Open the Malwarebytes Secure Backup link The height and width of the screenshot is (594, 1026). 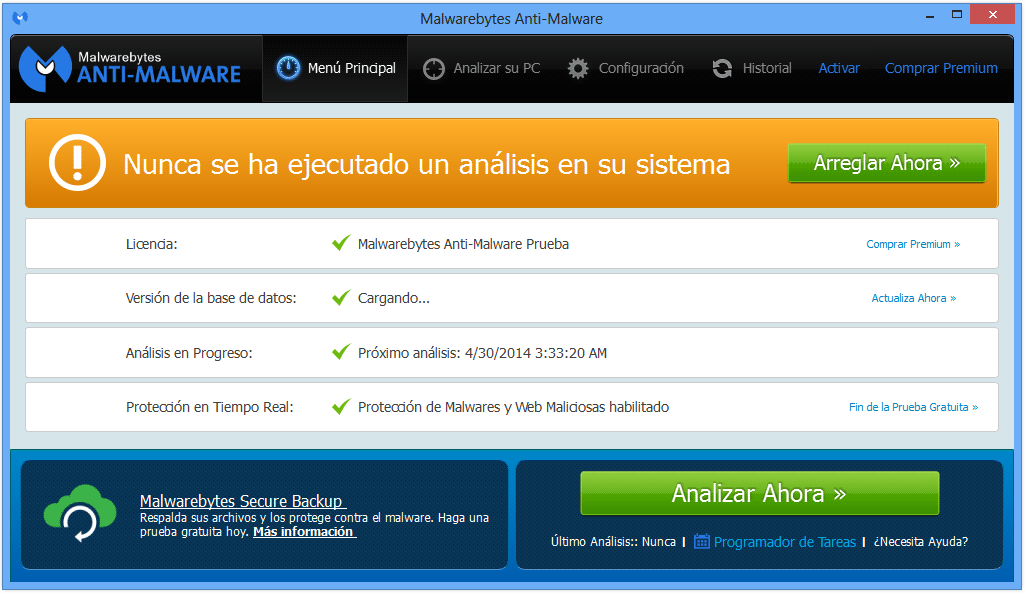click(x=242, y=501)
